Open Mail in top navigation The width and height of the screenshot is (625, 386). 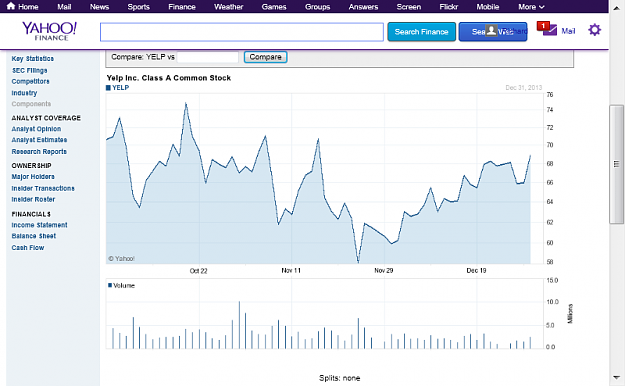click(64, 7)
